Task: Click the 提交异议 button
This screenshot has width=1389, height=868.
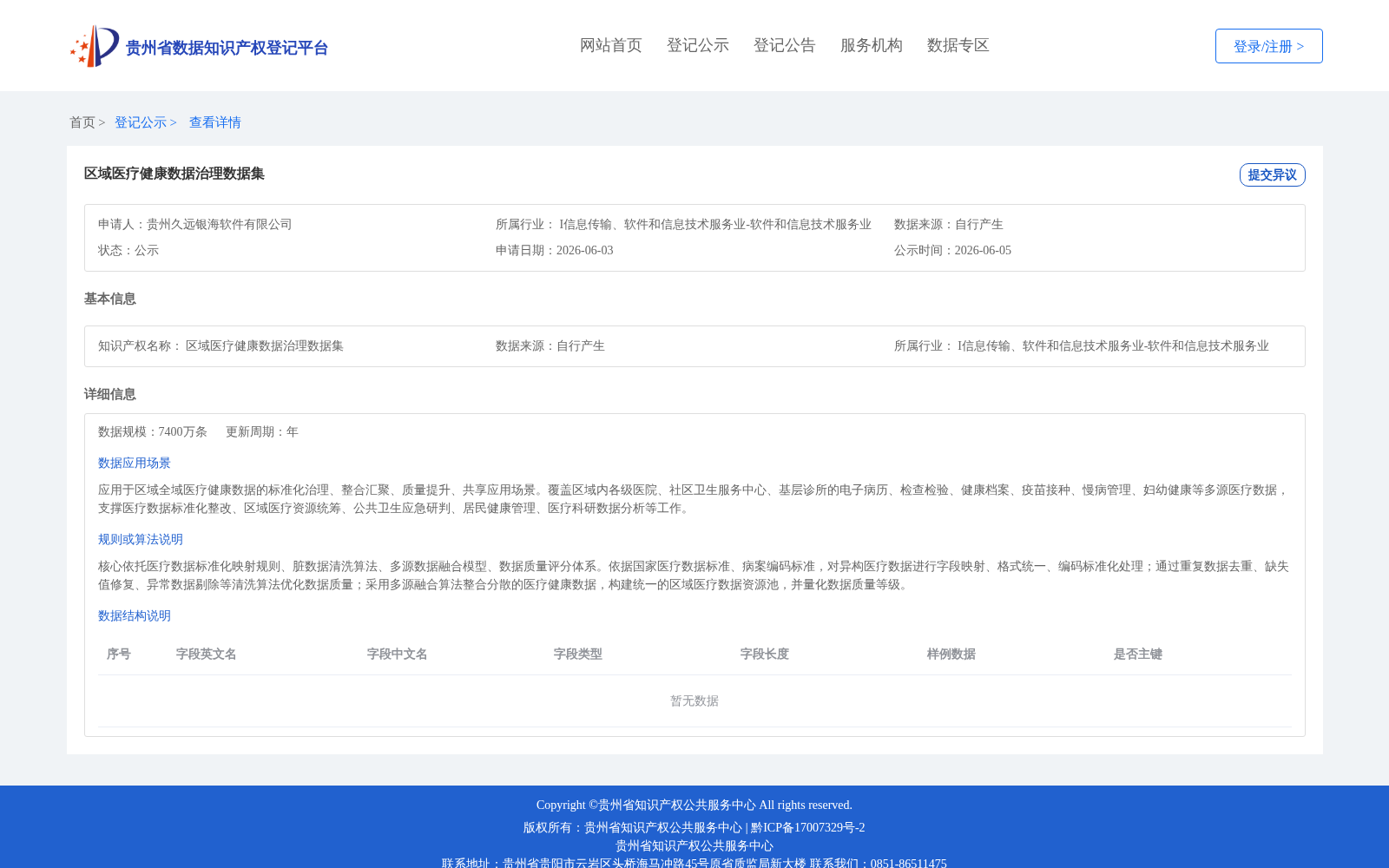Action: pyautogui.click(x=1272, y=174)
